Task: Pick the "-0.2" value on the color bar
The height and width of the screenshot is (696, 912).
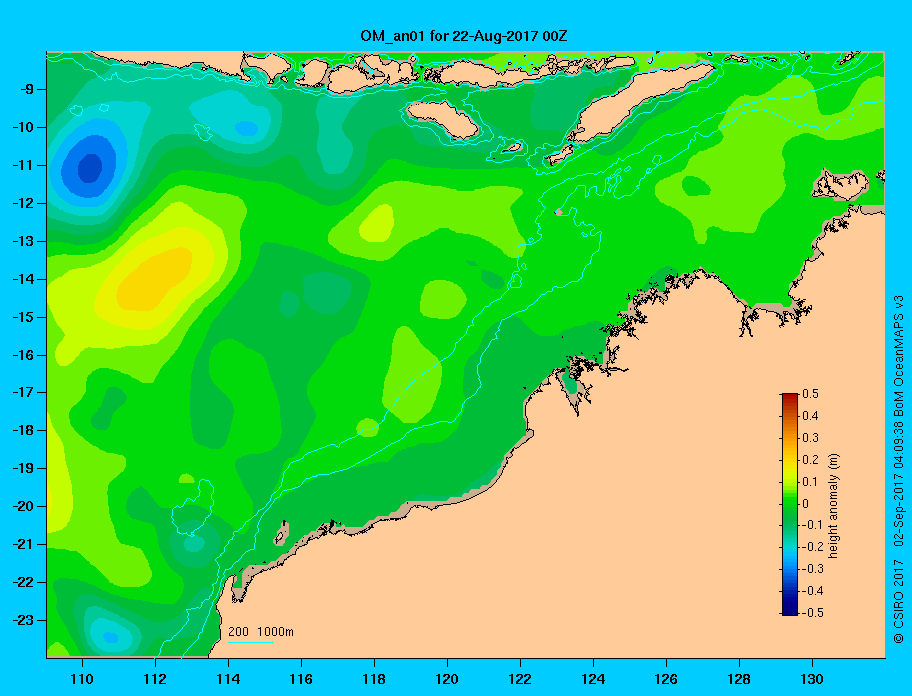Action: pyautogui.click(x=813, y=547)
